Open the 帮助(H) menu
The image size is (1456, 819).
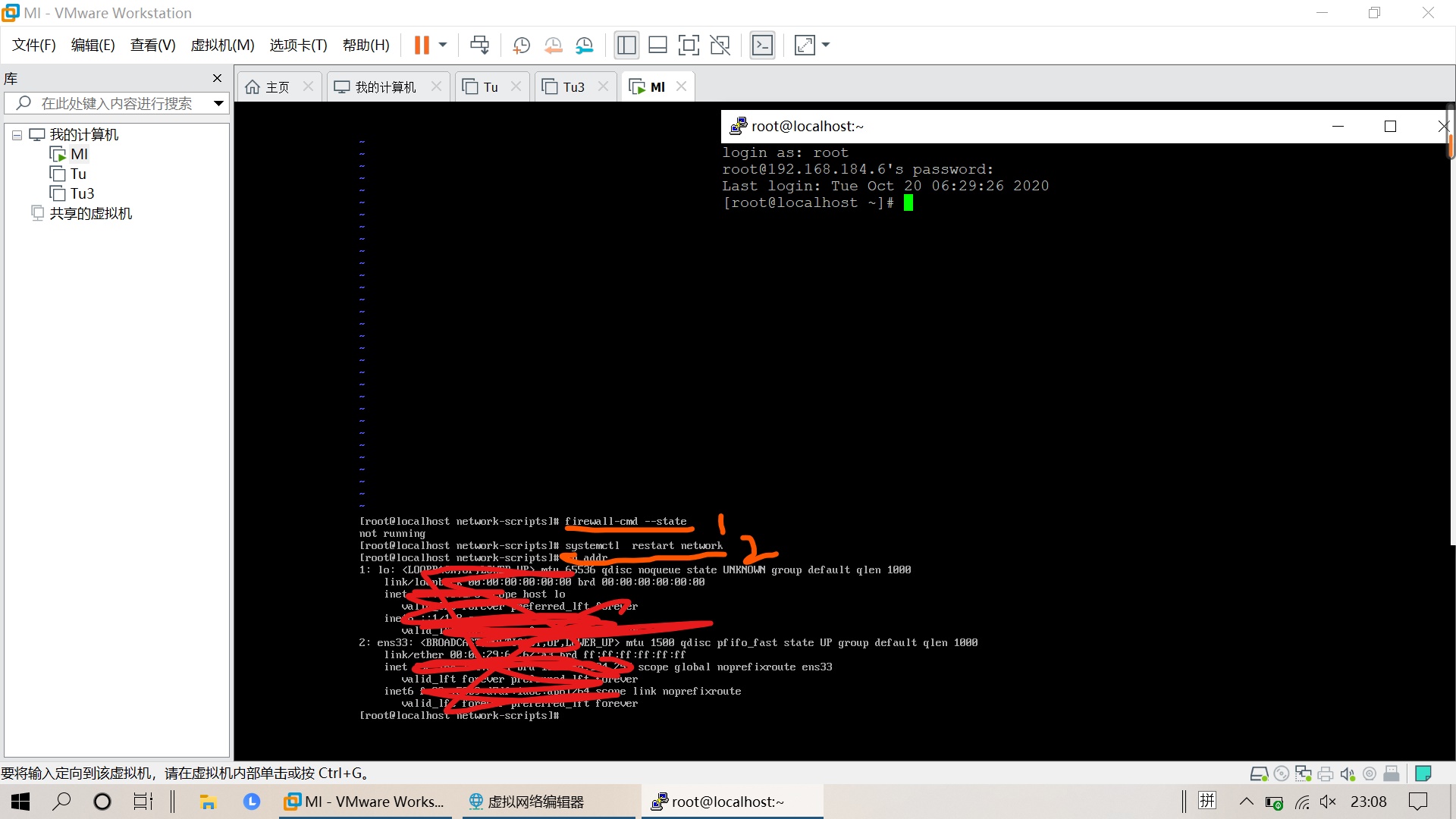pyautogui.click(x=366, y=45)
